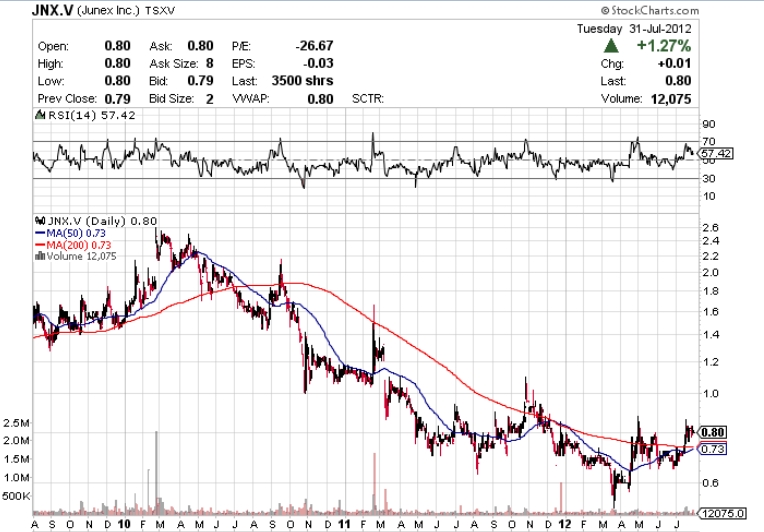Click the 10 year marker on time axis
This screenshot has width=764, height=532.
pyautogui.click(x=124, y=524)
